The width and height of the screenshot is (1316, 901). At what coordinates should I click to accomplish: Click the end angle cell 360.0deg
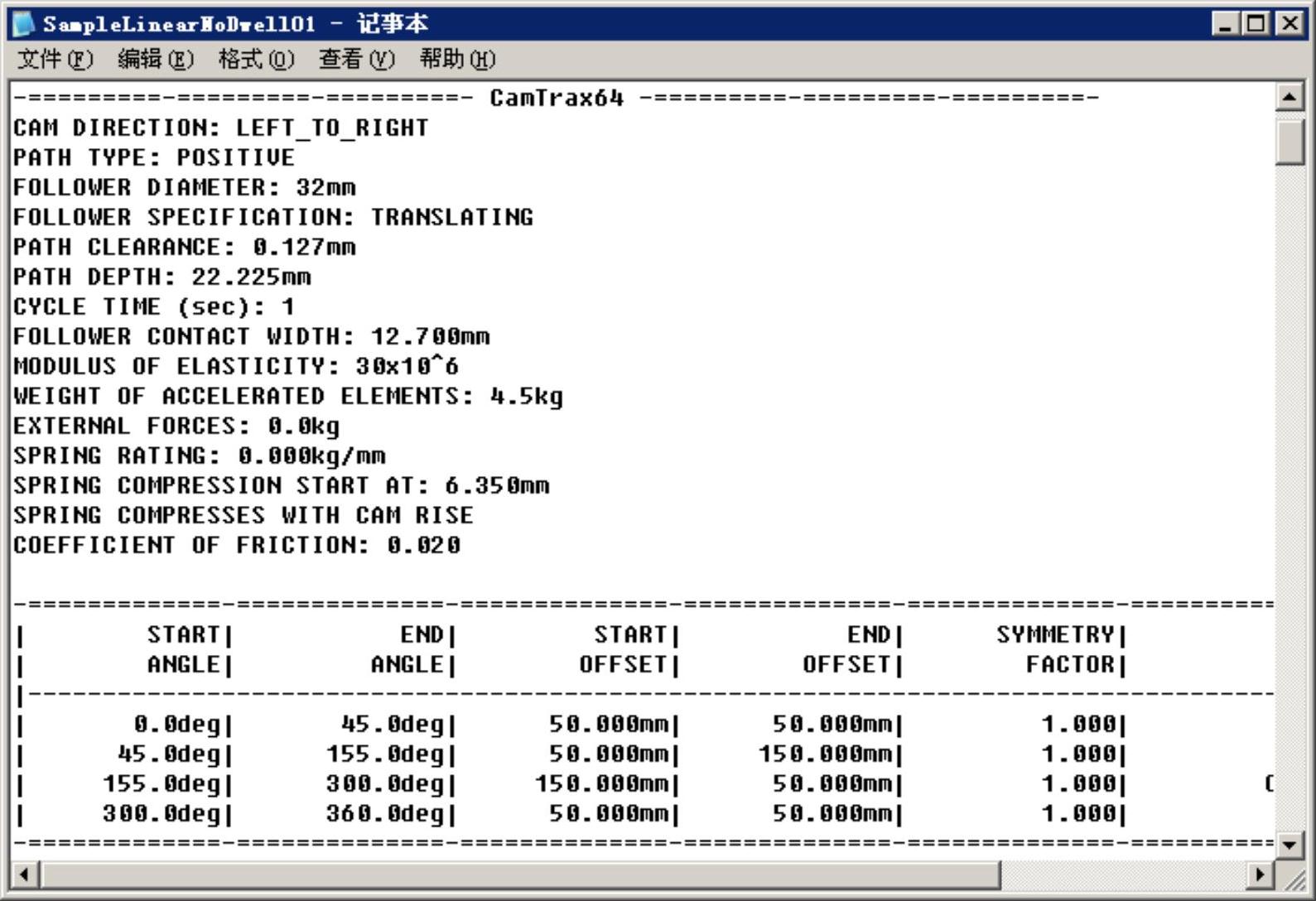pos(385,814)
